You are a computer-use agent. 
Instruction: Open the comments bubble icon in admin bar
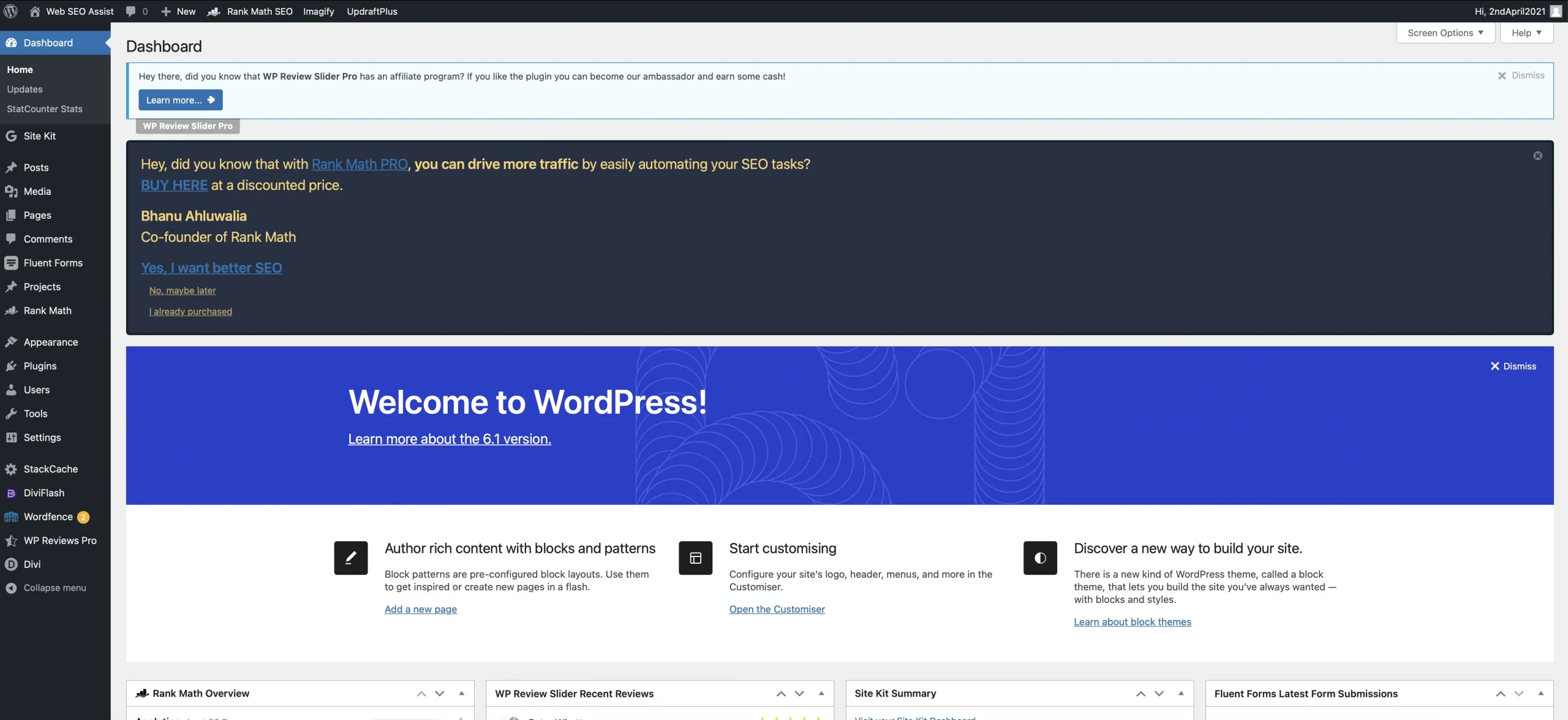tap(130, 11)
